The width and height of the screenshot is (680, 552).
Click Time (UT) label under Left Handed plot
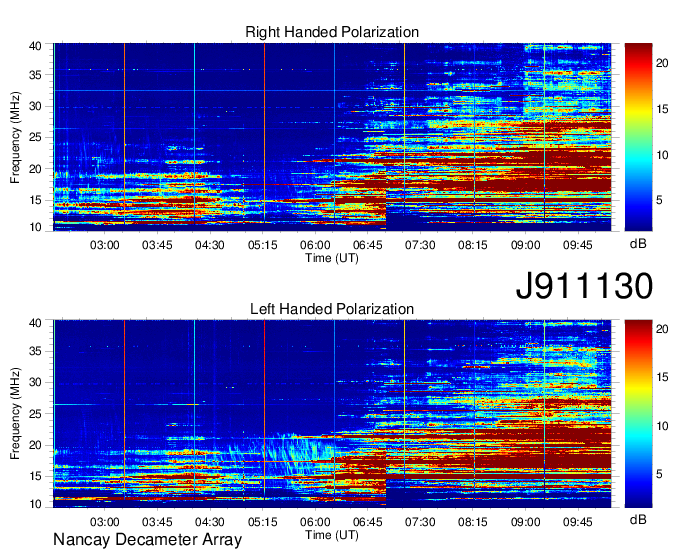point(332,535)
